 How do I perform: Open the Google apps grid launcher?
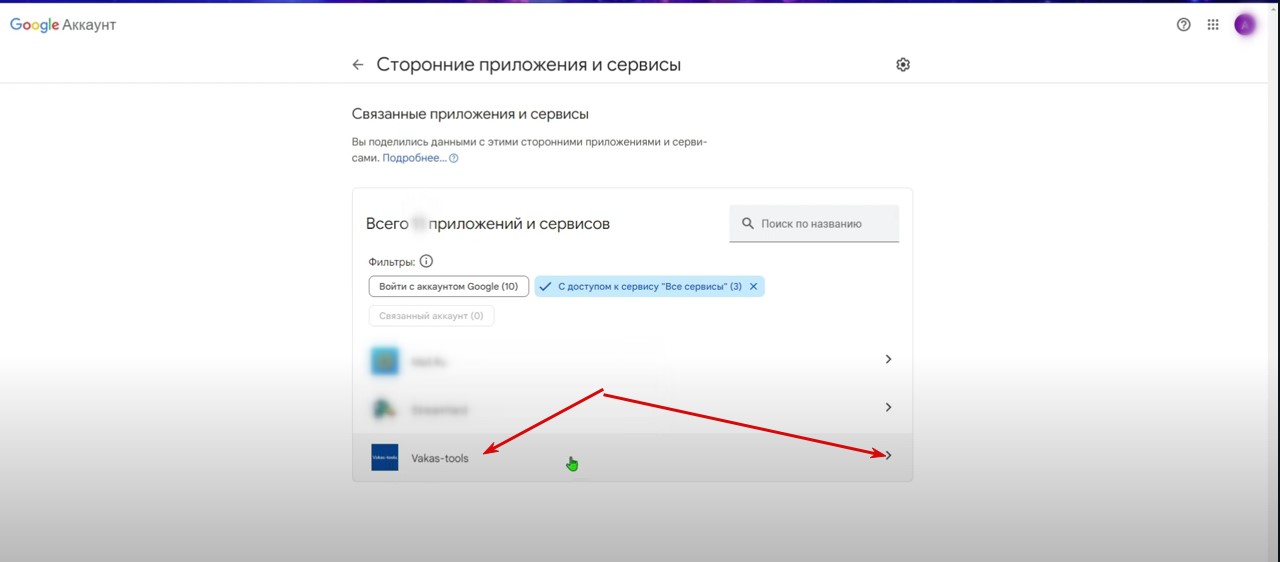(1213, 25)
